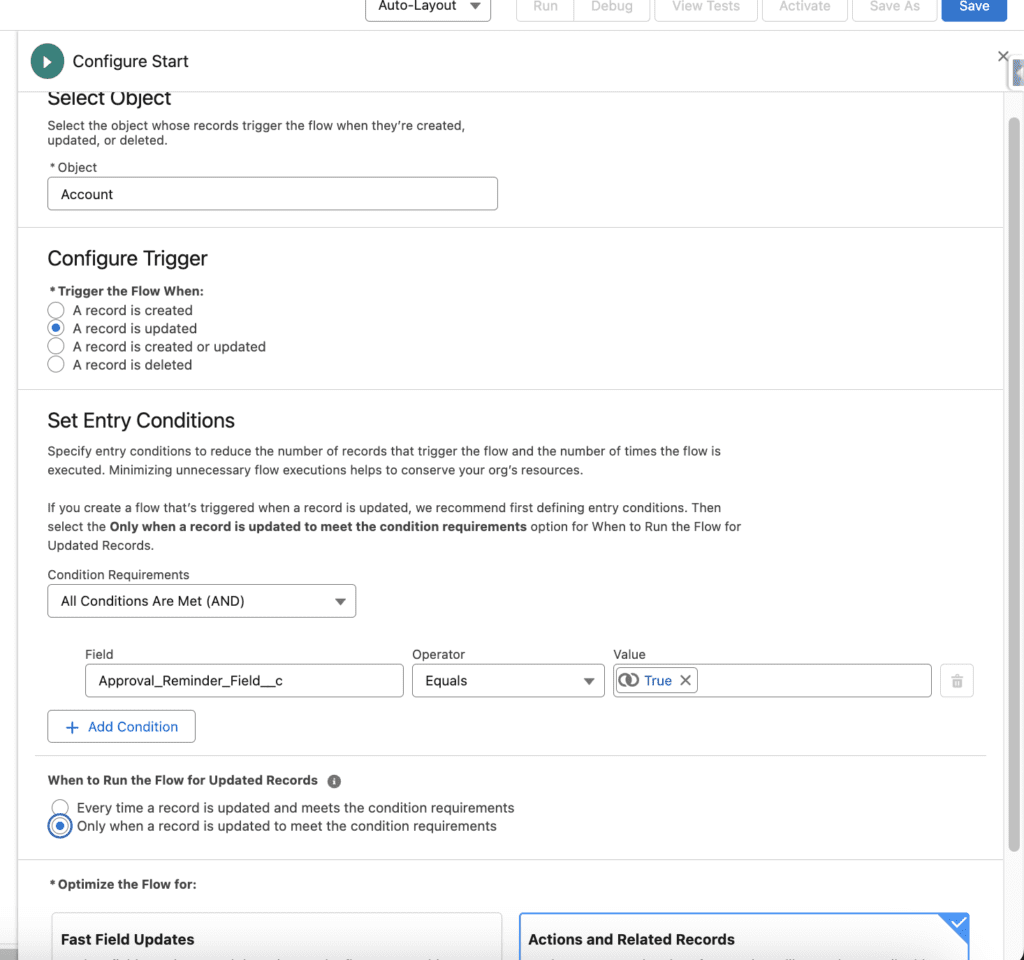Select the Fast Field Updates optimization card
The image size is (1024, 960).
275,936
